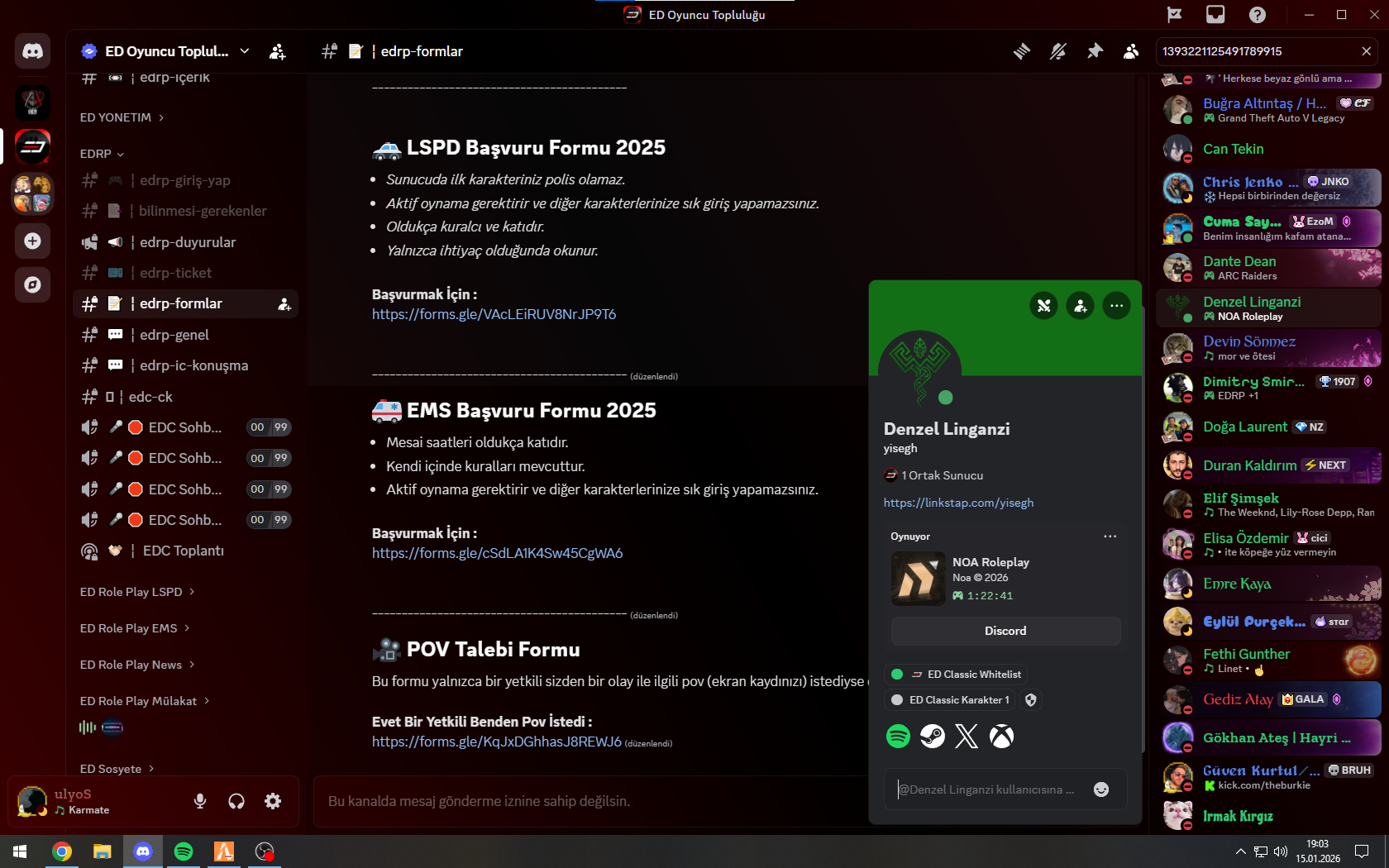Open user settings gear

point(273,801)
